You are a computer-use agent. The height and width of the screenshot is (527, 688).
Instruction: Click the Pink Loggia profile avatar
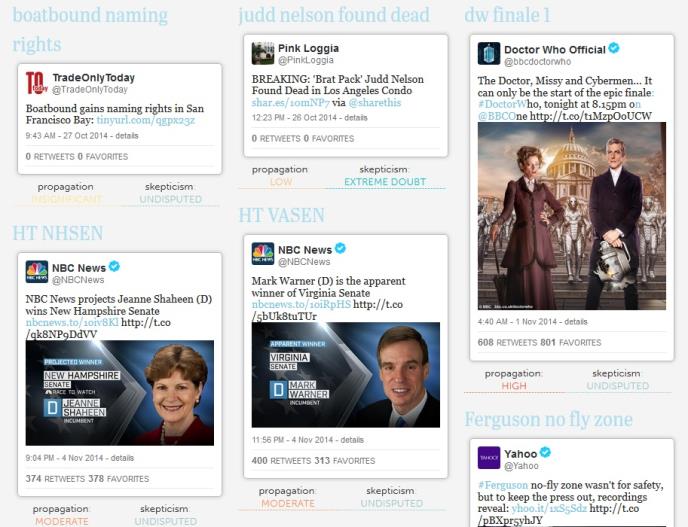coord(263,53)
